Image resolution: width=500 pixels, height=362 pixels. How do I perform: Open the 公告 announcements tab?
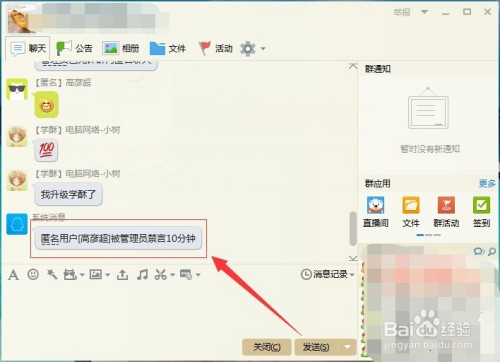point(74,49)
